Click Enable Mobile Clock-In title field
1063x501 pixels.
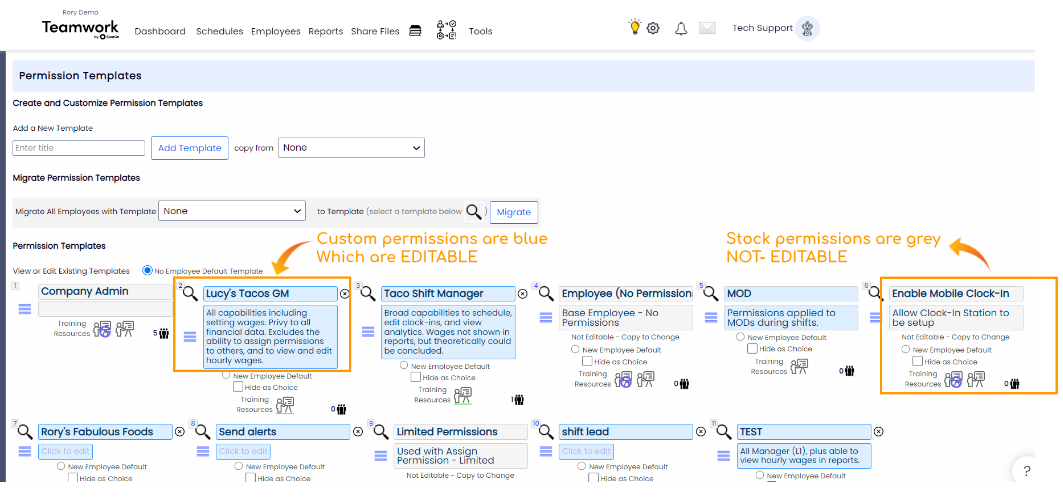(957, 294)
